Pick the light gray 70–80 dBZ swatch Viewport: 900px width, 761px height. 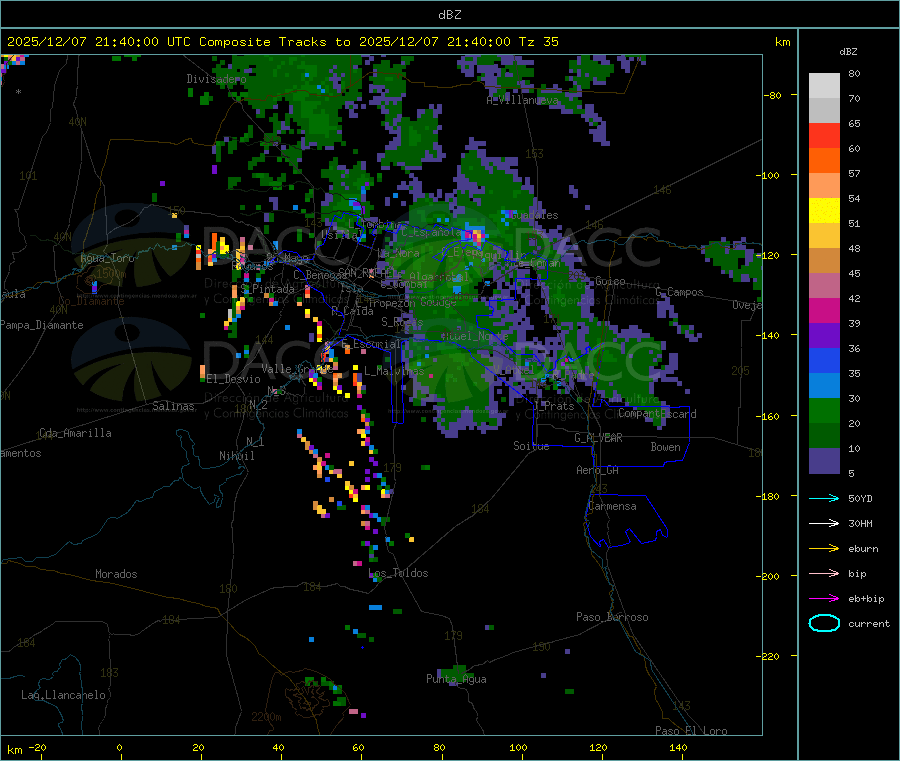(x=824, y=86)
